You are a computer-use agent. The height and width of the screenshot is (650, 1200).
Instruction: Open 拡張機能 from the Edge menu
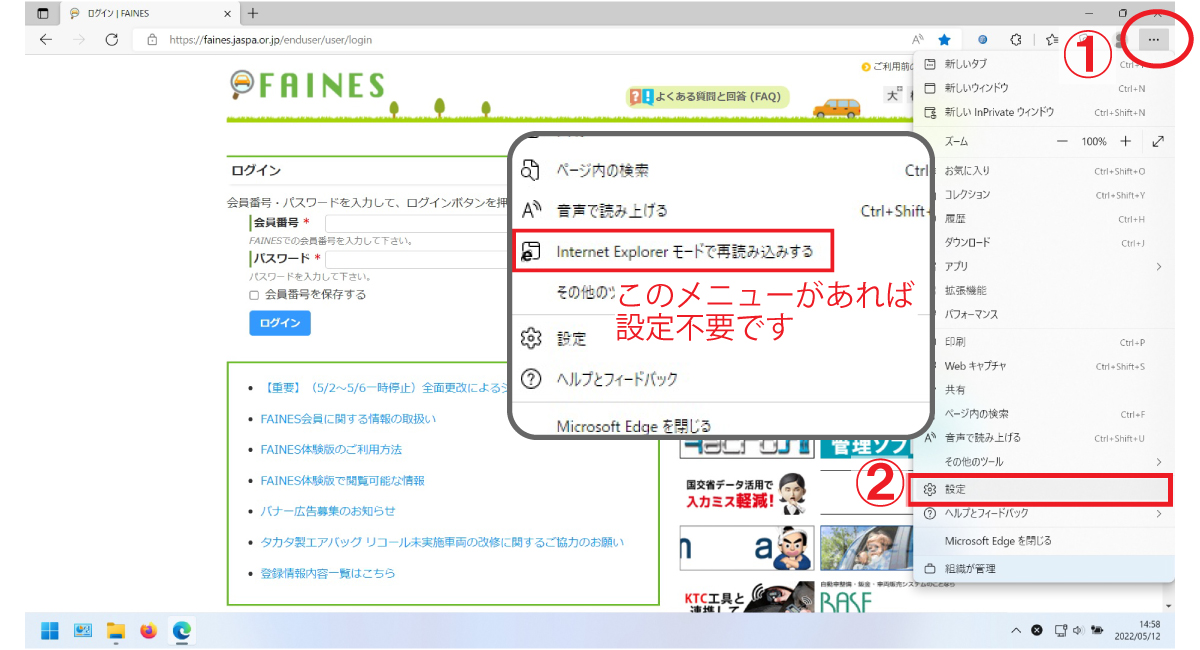click(1044, 290)
